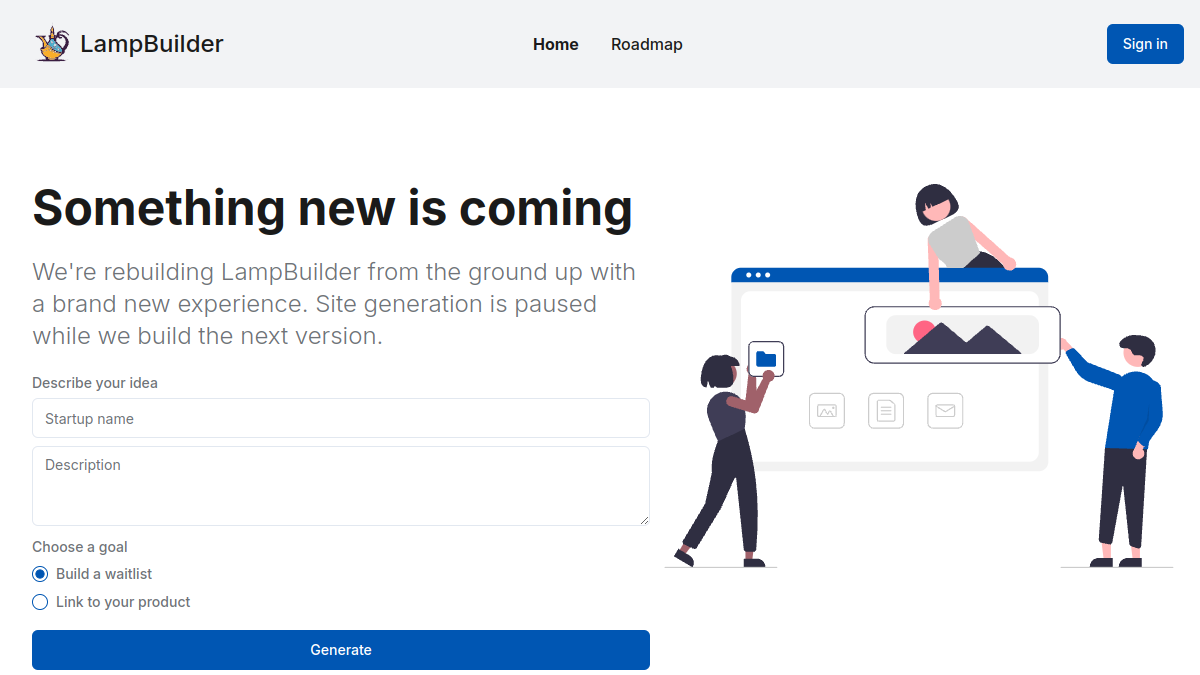Screen dimensions: 1200x675
Task: Click the "Choose a goal" label
Action: [80, 547]
